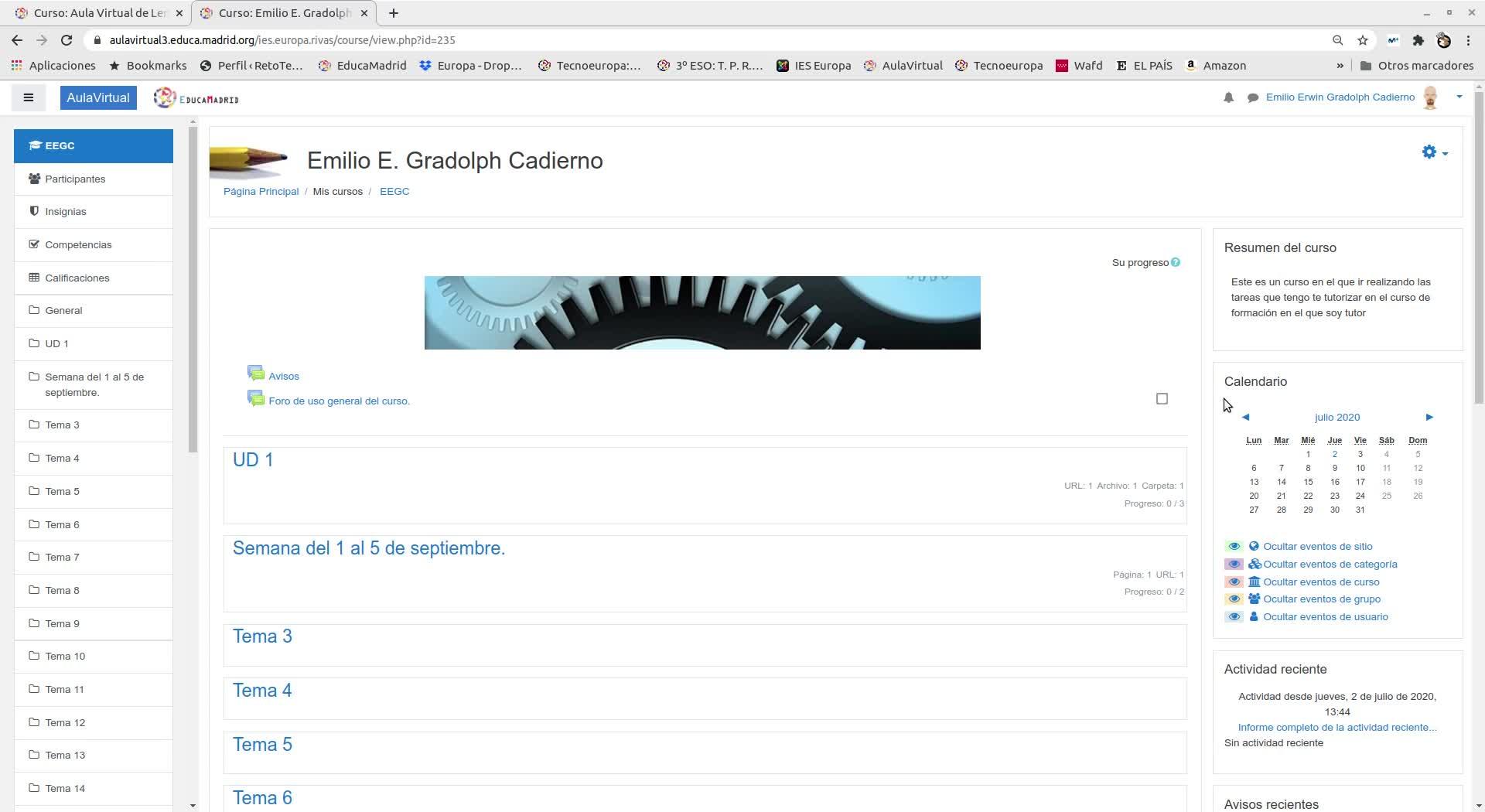
Task: Open Tema 3 in the sidebar
Action: [x=94, y=425]
